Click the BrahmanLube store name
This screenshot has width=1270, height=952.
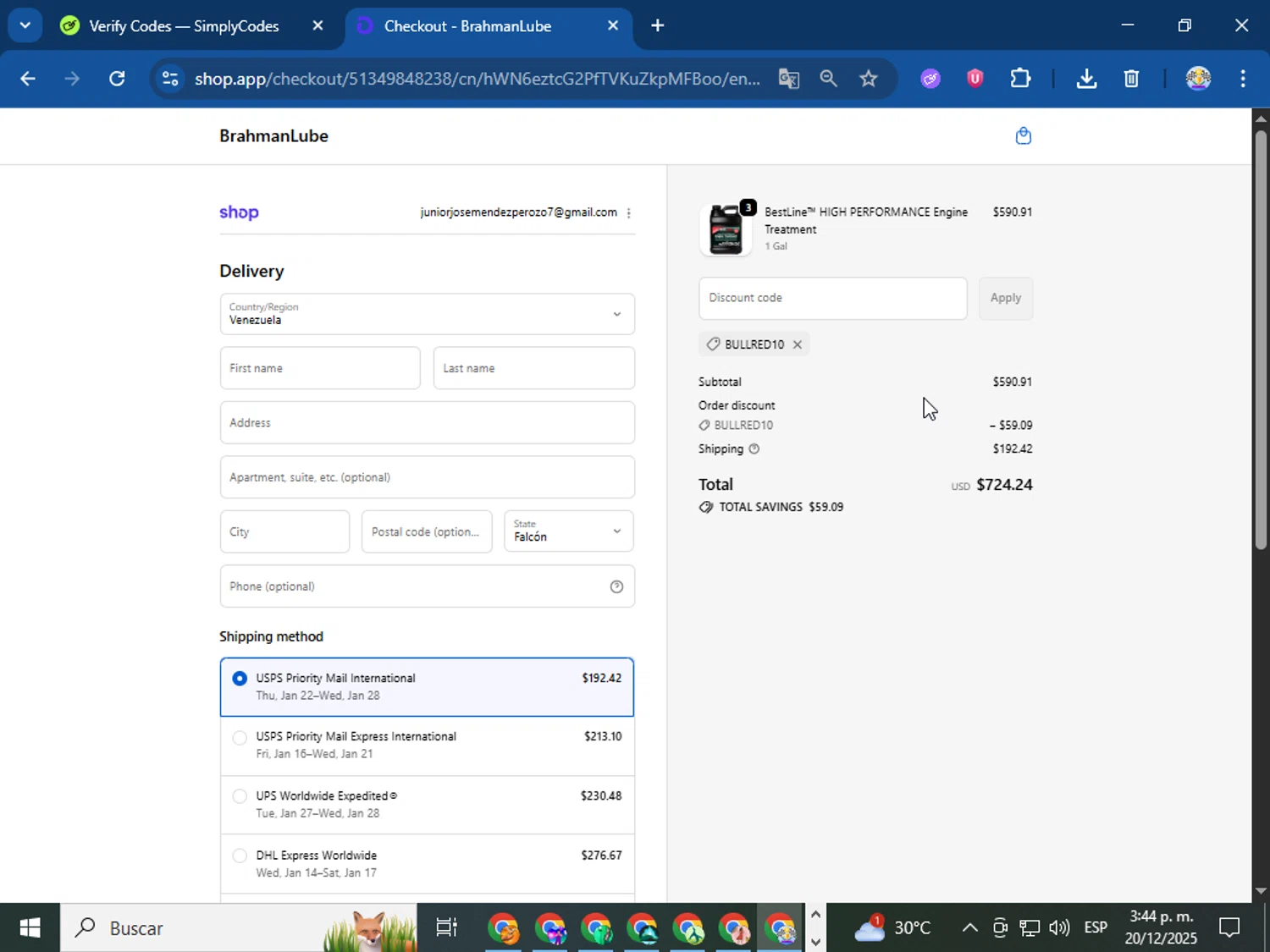pos(273,136)
